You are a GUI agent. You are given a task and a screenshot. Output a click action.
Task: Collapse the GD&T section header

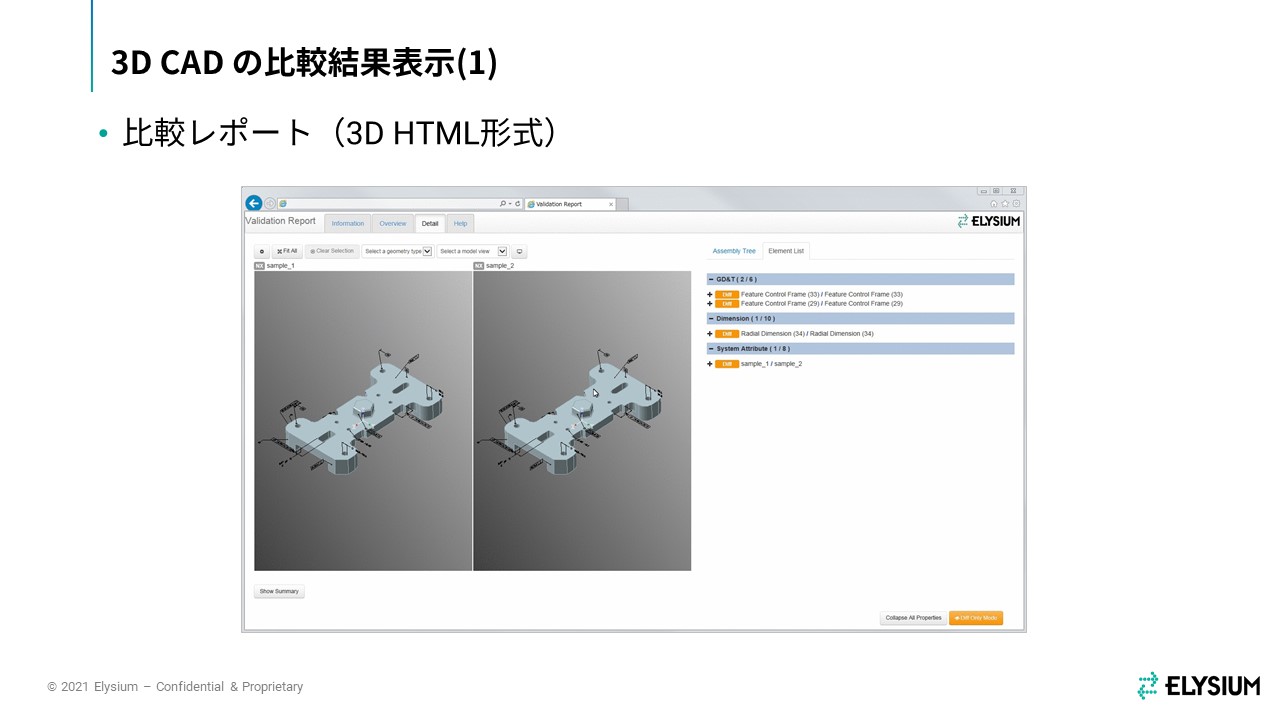pos(711,280)
